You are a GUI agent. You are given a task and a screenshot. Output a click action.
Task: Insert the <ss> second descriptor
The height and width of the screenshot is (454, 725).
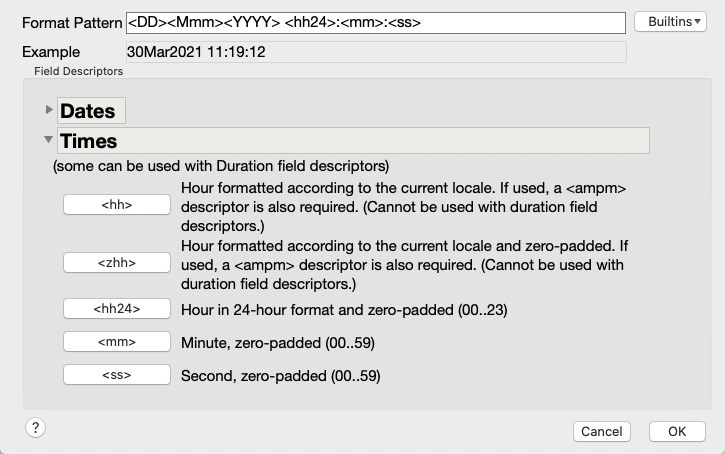click(117, 374)
